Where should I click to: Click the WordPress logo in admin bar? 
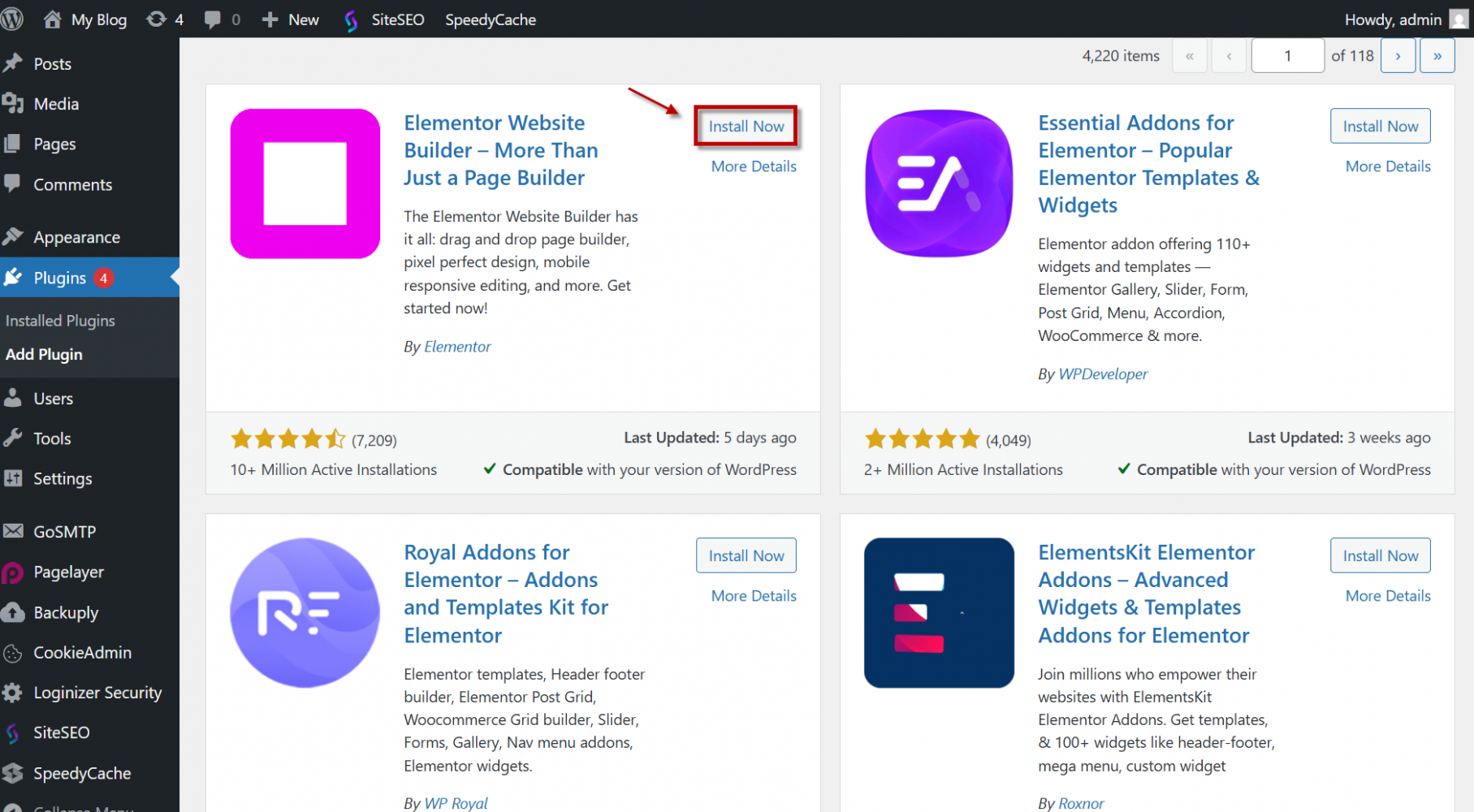12,19
